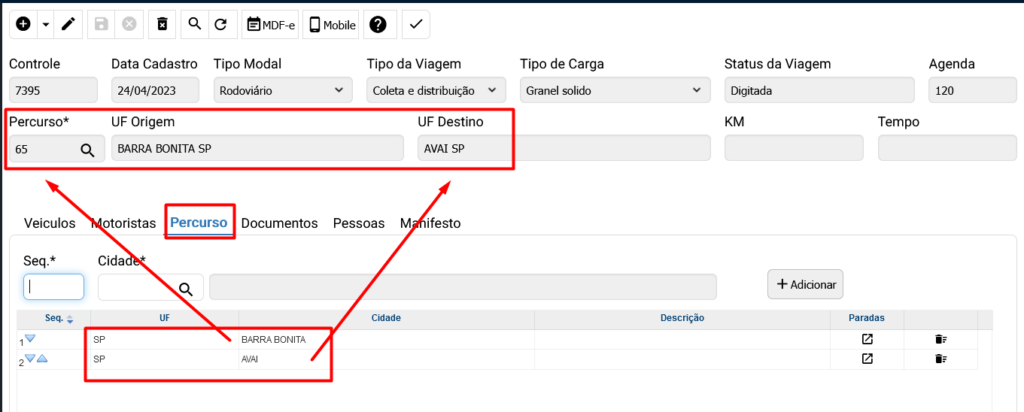Click the trash delete icon in toolbar
This screenshot has height=412, width=1024.
(164, 24)
